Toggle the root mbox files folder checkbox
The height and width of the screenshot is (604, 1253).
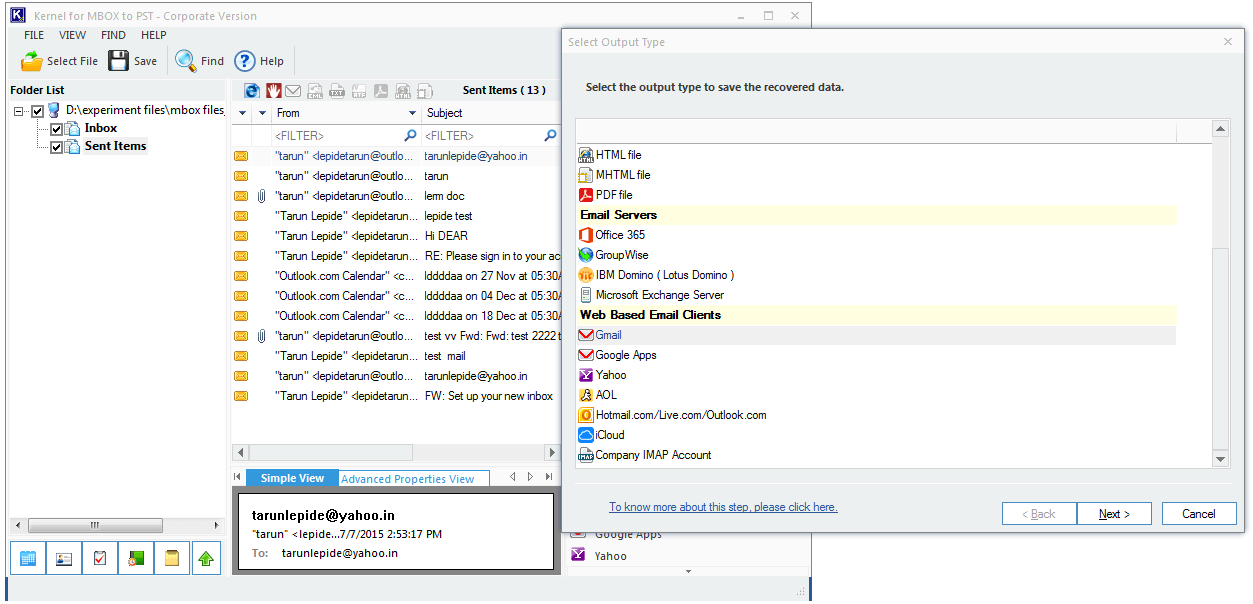tap(38, 111)
